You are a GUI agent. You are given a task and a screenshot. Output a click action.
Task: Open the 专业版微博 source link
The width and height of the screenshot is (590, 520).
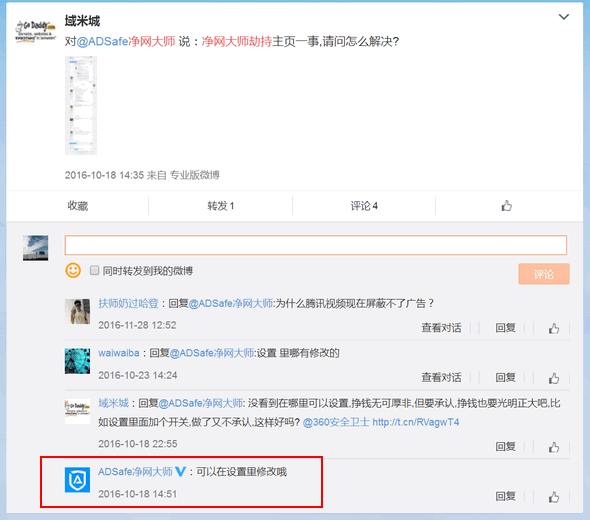tap(195, 175)
